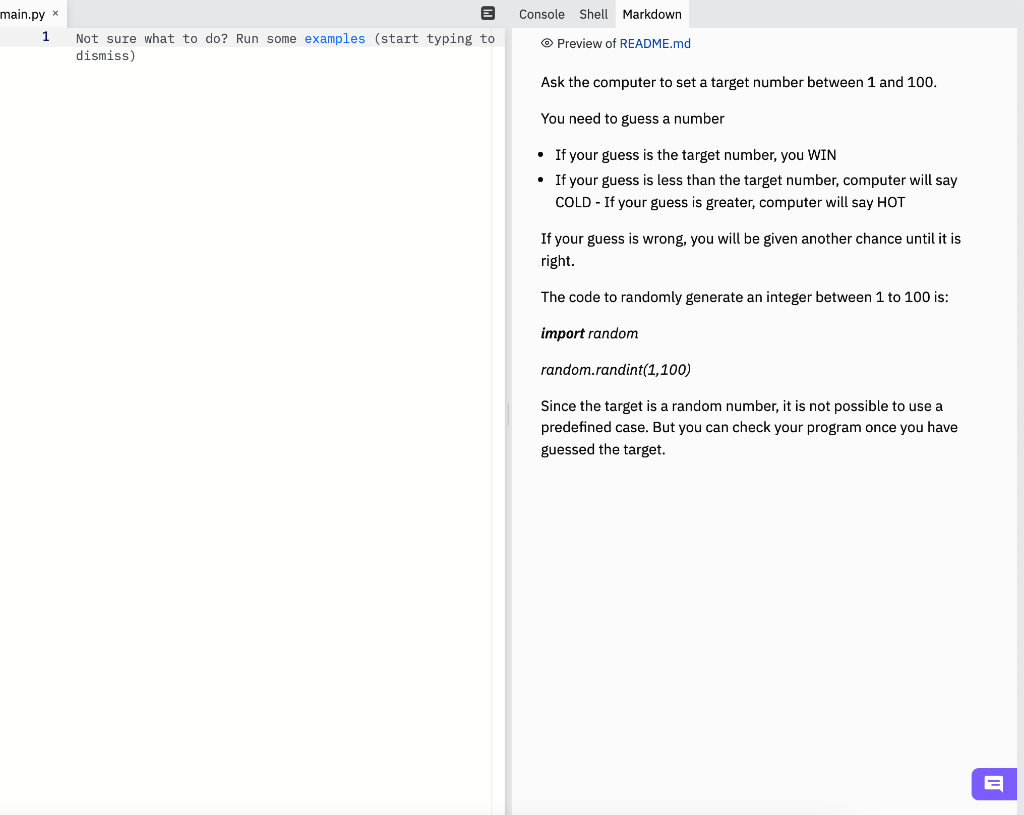Image resolution: width=1024 pixels, height=815 pixels.
Task: Click the bullet 'If your guess is less than the target number'
Action: point(756,191)
